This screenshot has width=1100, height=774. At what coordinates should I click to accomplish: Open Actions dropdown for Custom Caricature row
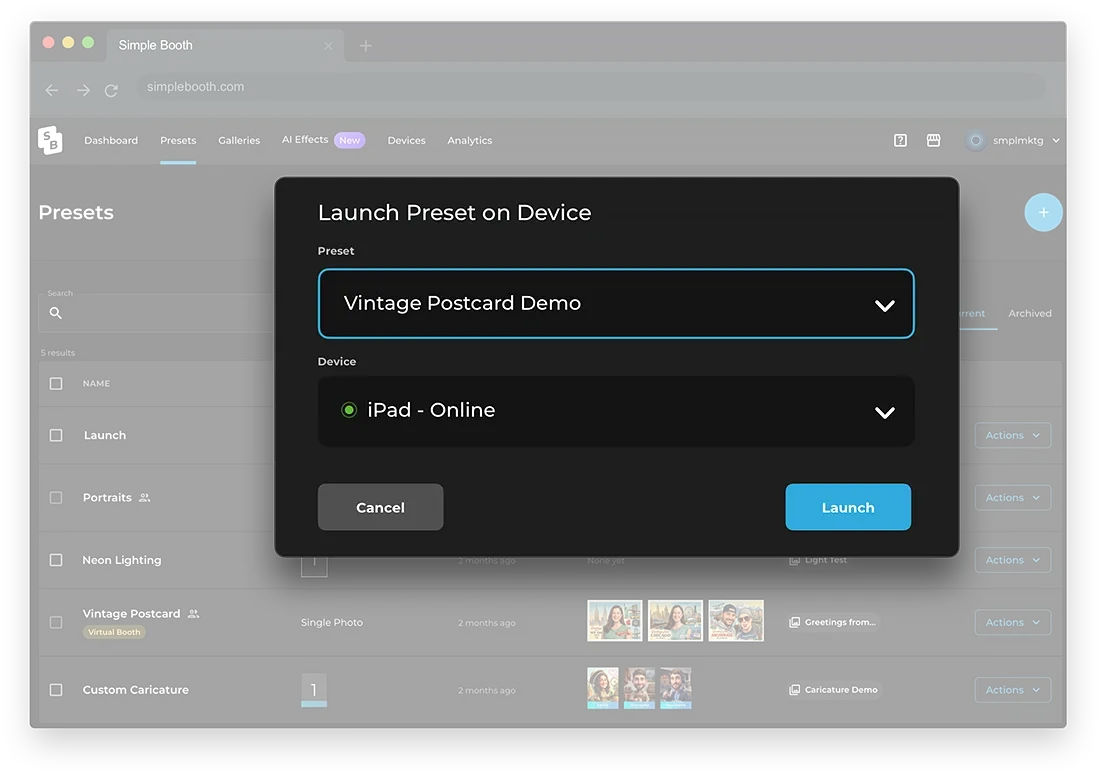point(1012,690)
